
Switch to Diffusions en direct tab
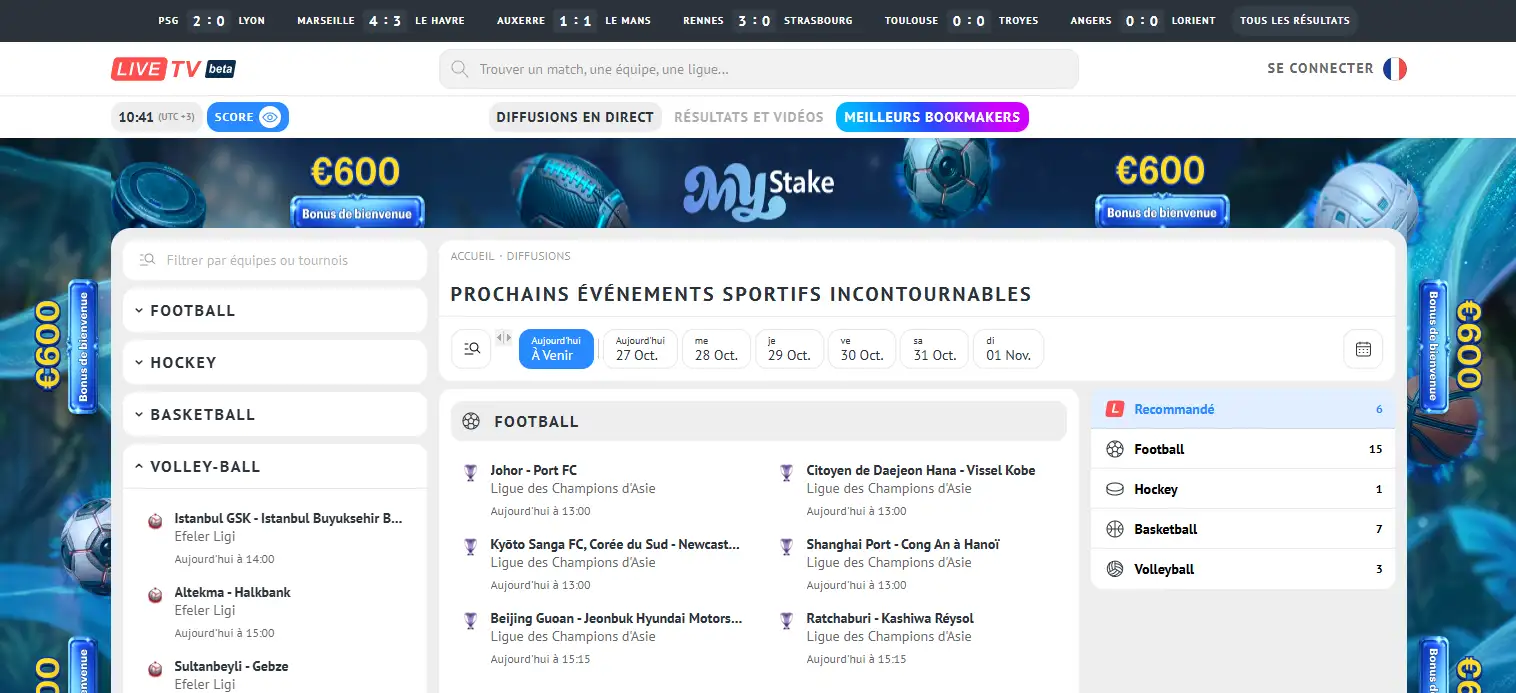(575, 117)
